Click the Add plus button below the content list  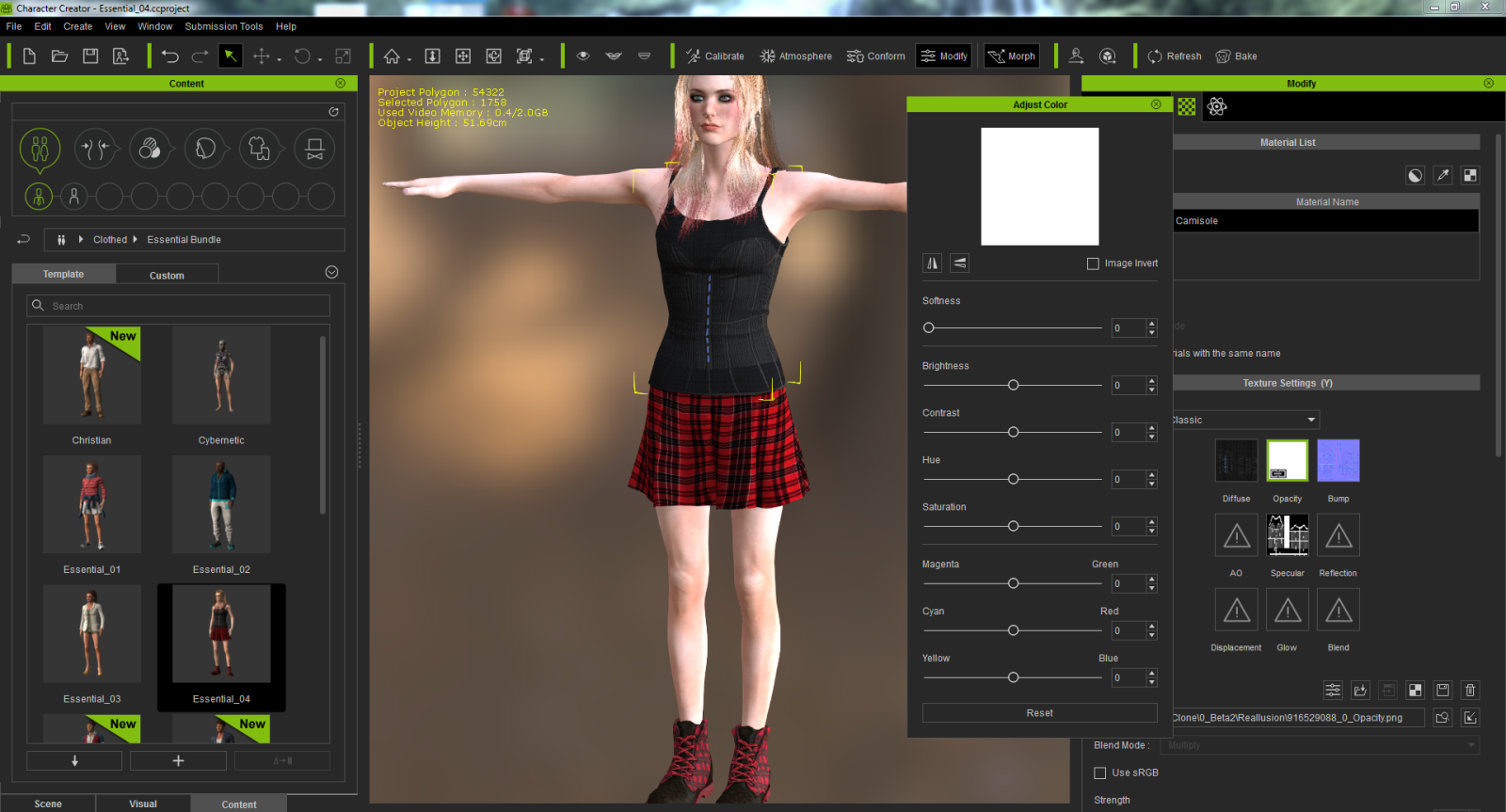coord(178,760)
